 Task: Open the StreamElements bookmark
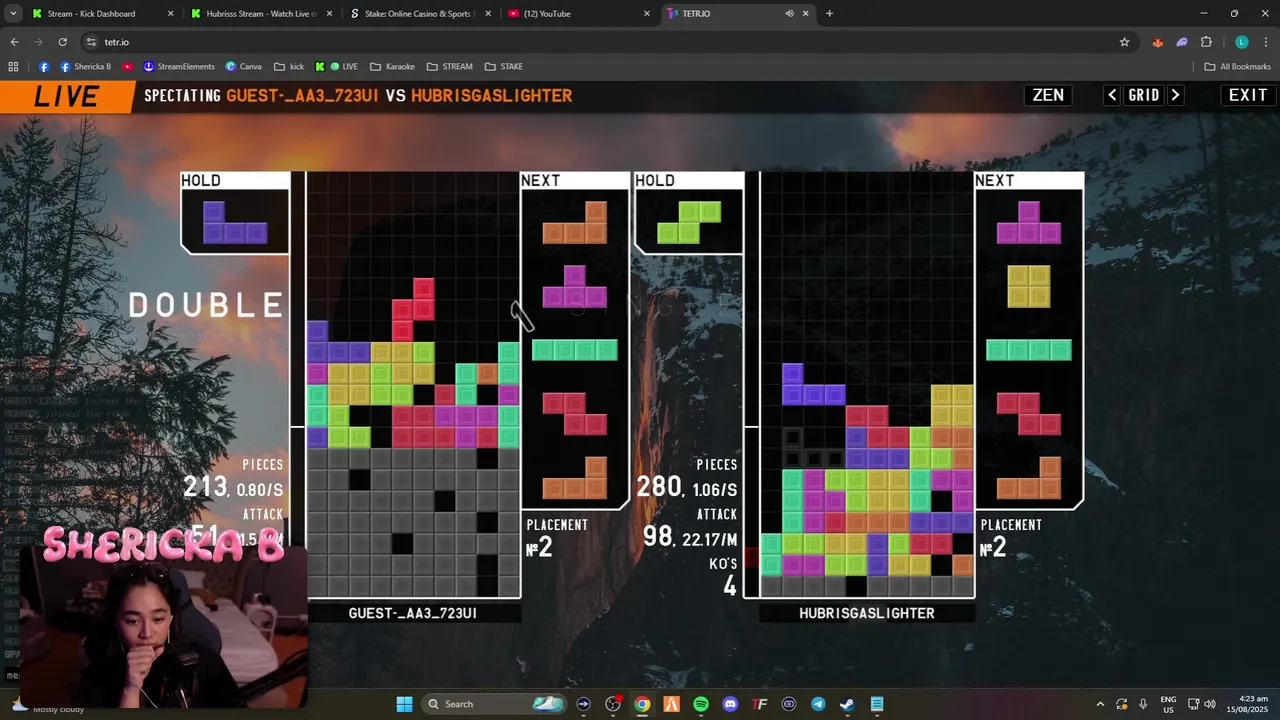tap(179, 67)
